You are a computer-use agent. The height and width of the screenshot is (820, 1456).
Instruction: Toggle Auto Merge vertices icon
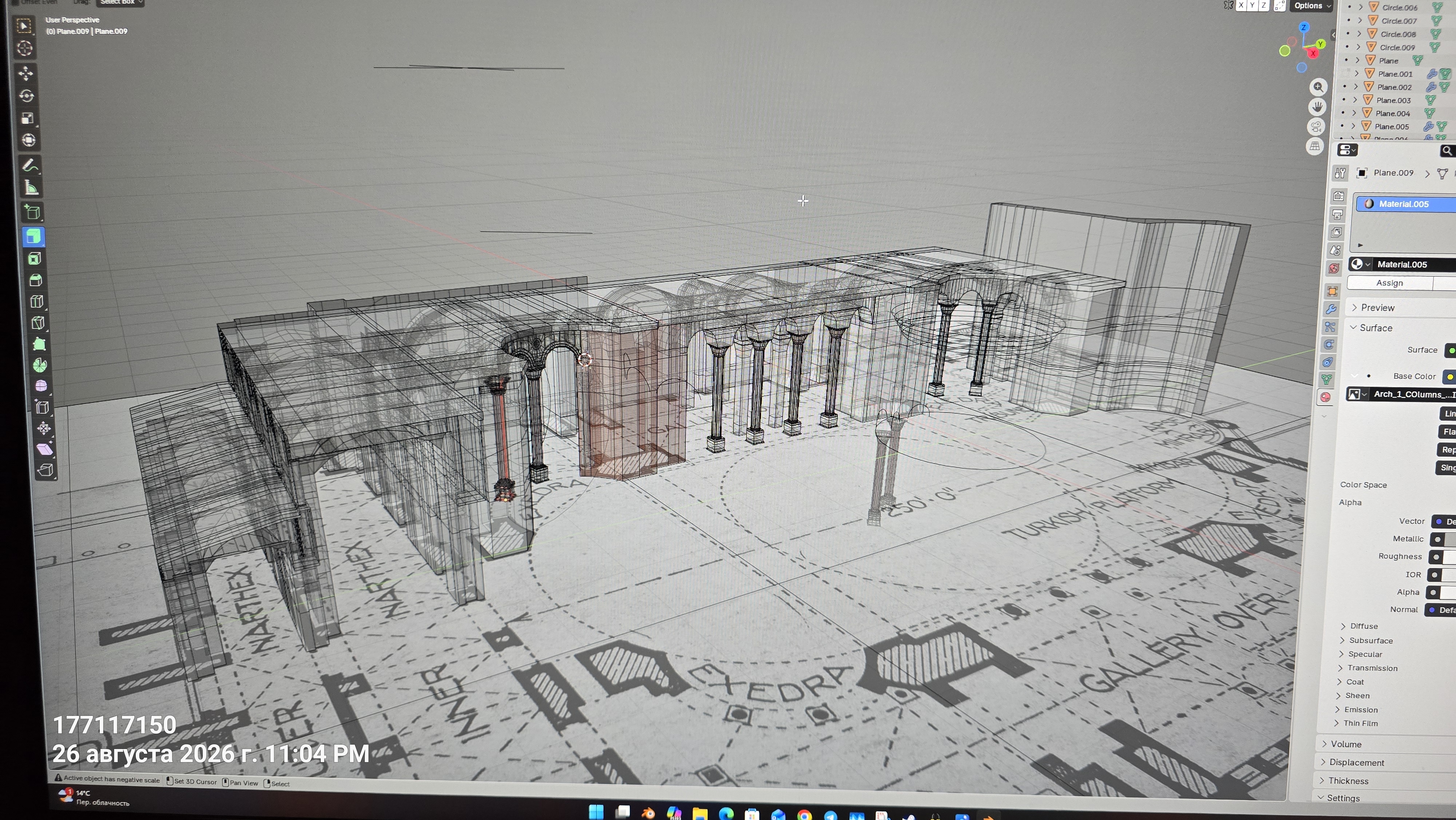click(1280, 6)
